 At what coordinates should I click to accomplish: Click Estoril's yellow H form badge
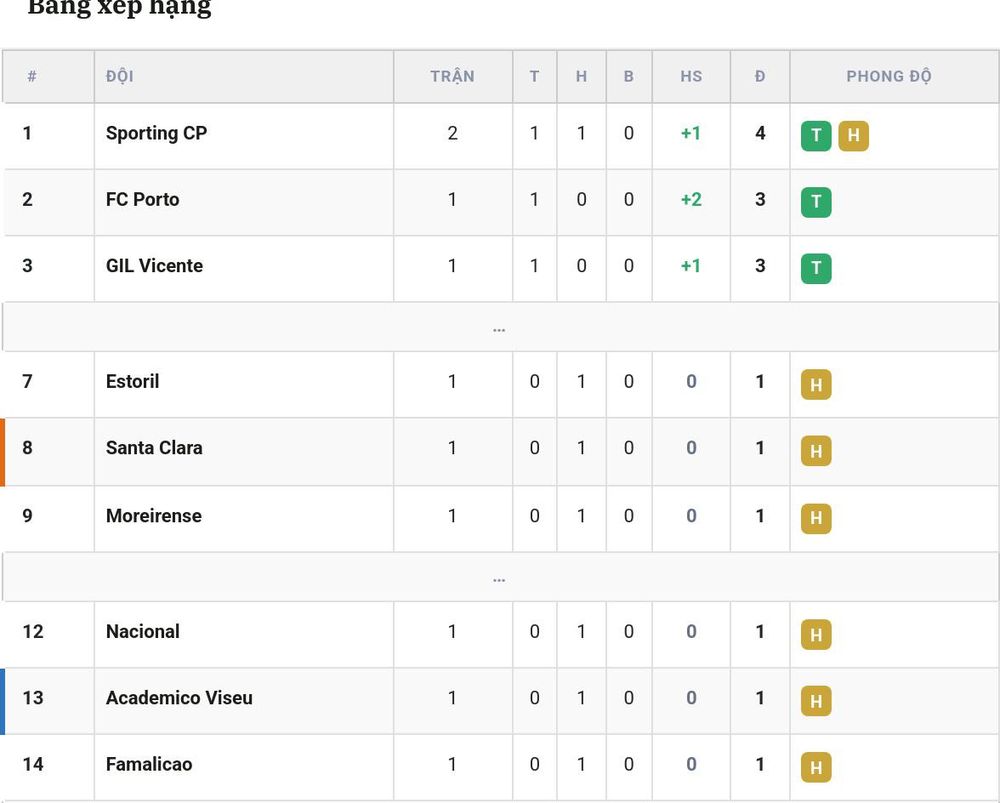pyautogui.click(x=816, y=384)
